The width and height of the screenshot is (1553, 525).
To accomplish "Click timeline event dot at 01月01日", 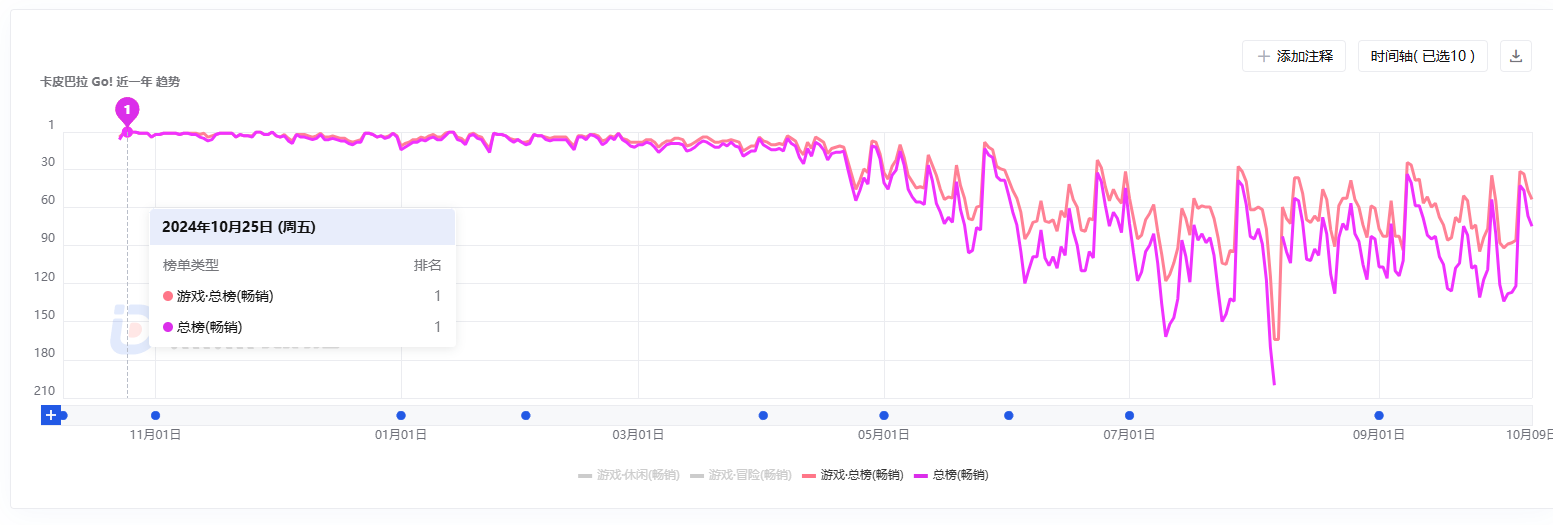I will 401,415.
